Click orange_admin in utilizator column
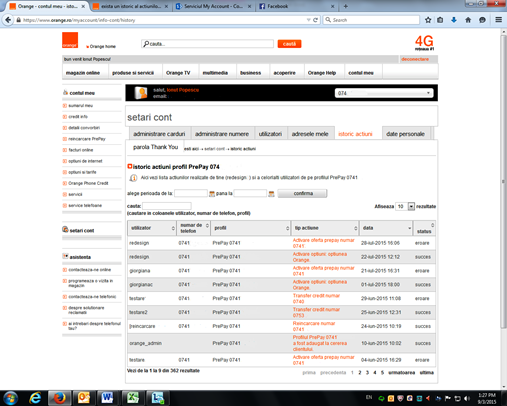The width and height of the screenshot is (507, 406). pyautogui.click(x=145, y=343)
